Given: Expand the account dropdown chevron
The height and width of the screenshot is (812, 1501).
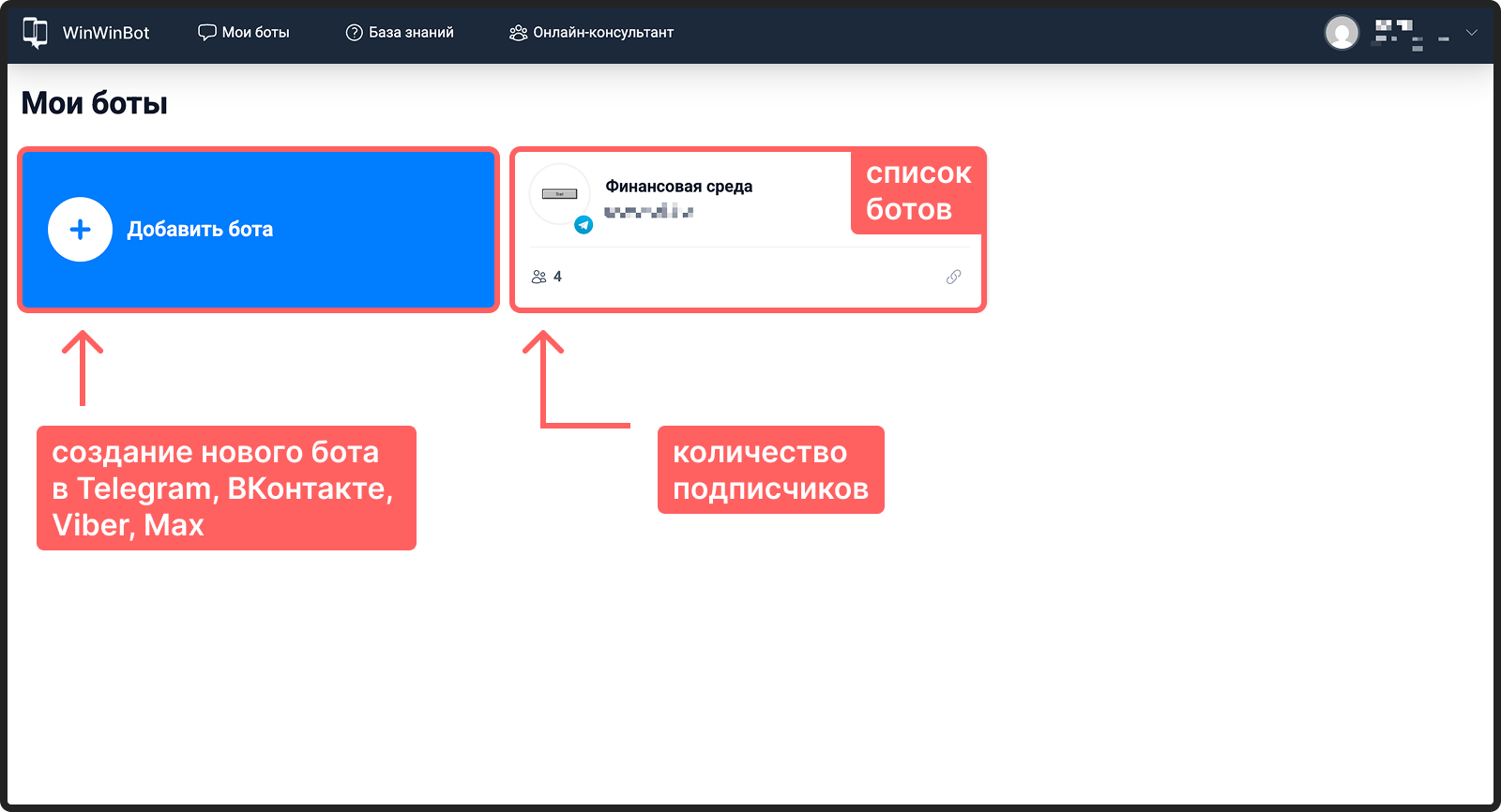Looking at the screenshot, I should [x=1472, y=33].
